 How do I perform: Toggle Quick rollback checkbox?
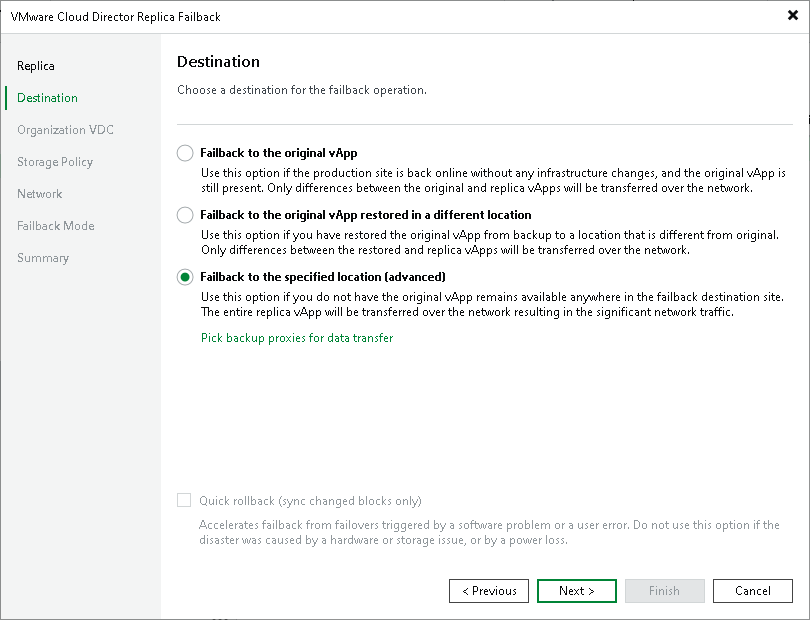(184, 500)
